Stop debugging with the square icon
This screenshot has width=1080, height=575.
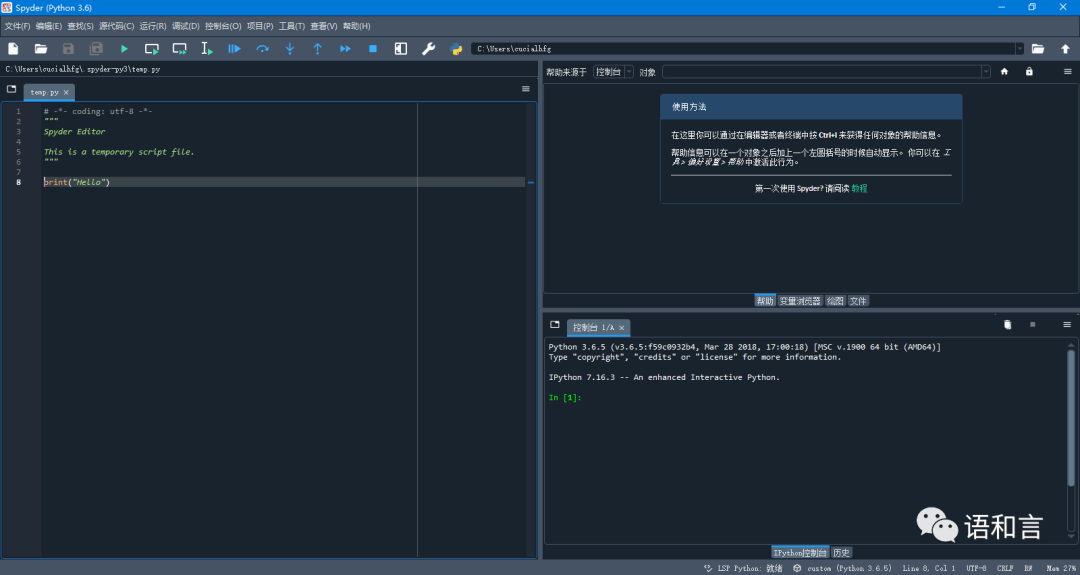tap(373, 49)
